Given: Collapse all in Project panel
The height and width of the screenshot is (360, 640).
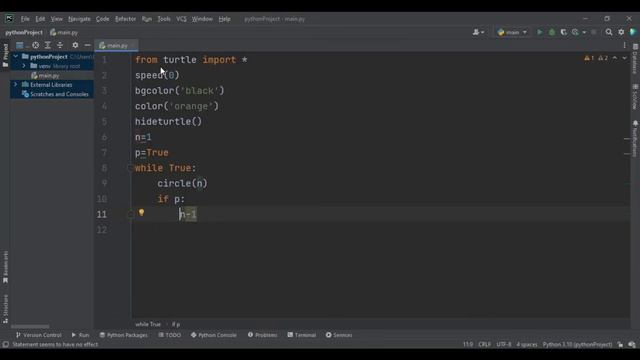Looking at the screenshot, I should click(x=60, y=45).
